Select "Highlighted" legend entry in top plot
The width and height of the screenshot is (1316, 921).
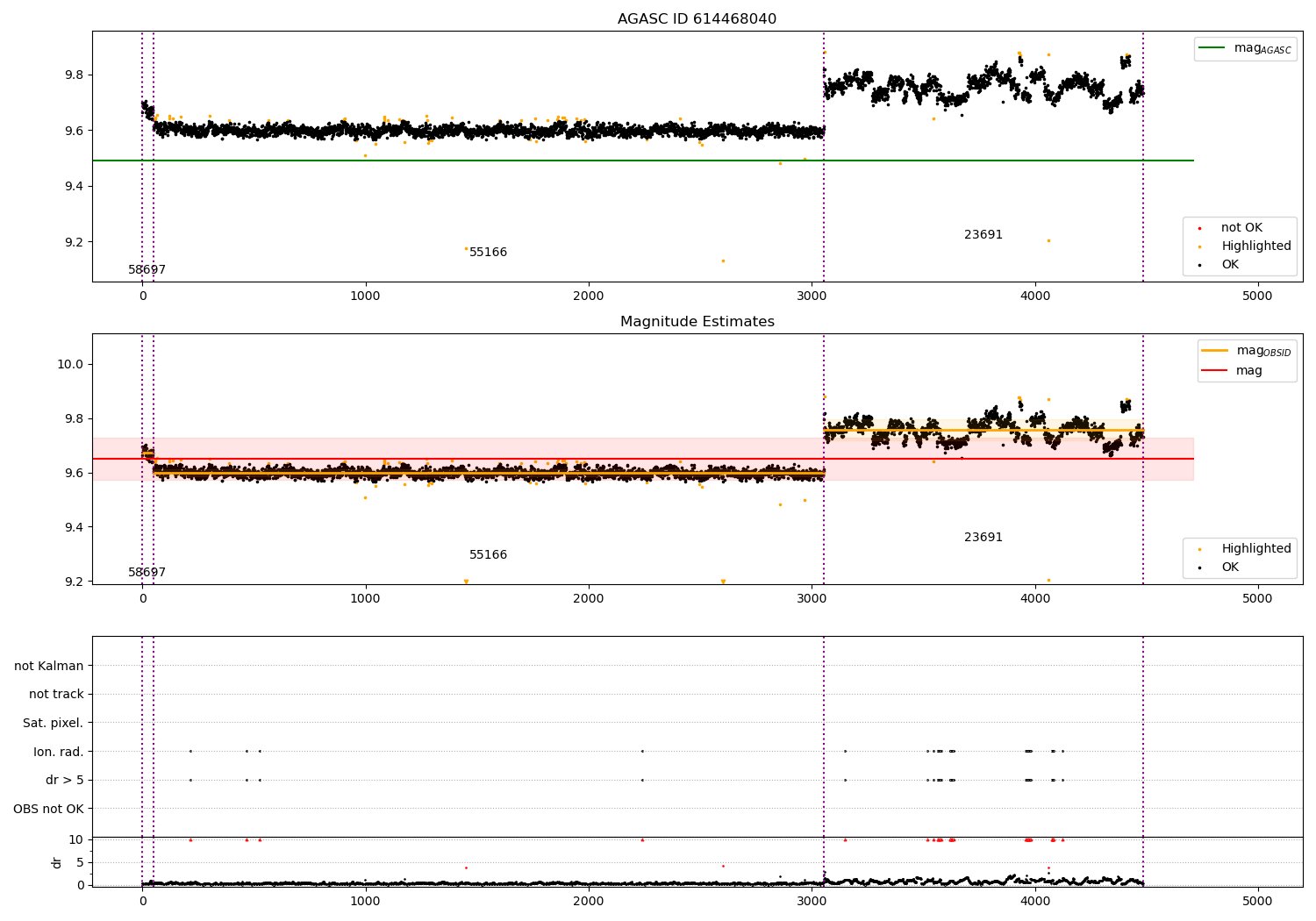click(1255, 246)
